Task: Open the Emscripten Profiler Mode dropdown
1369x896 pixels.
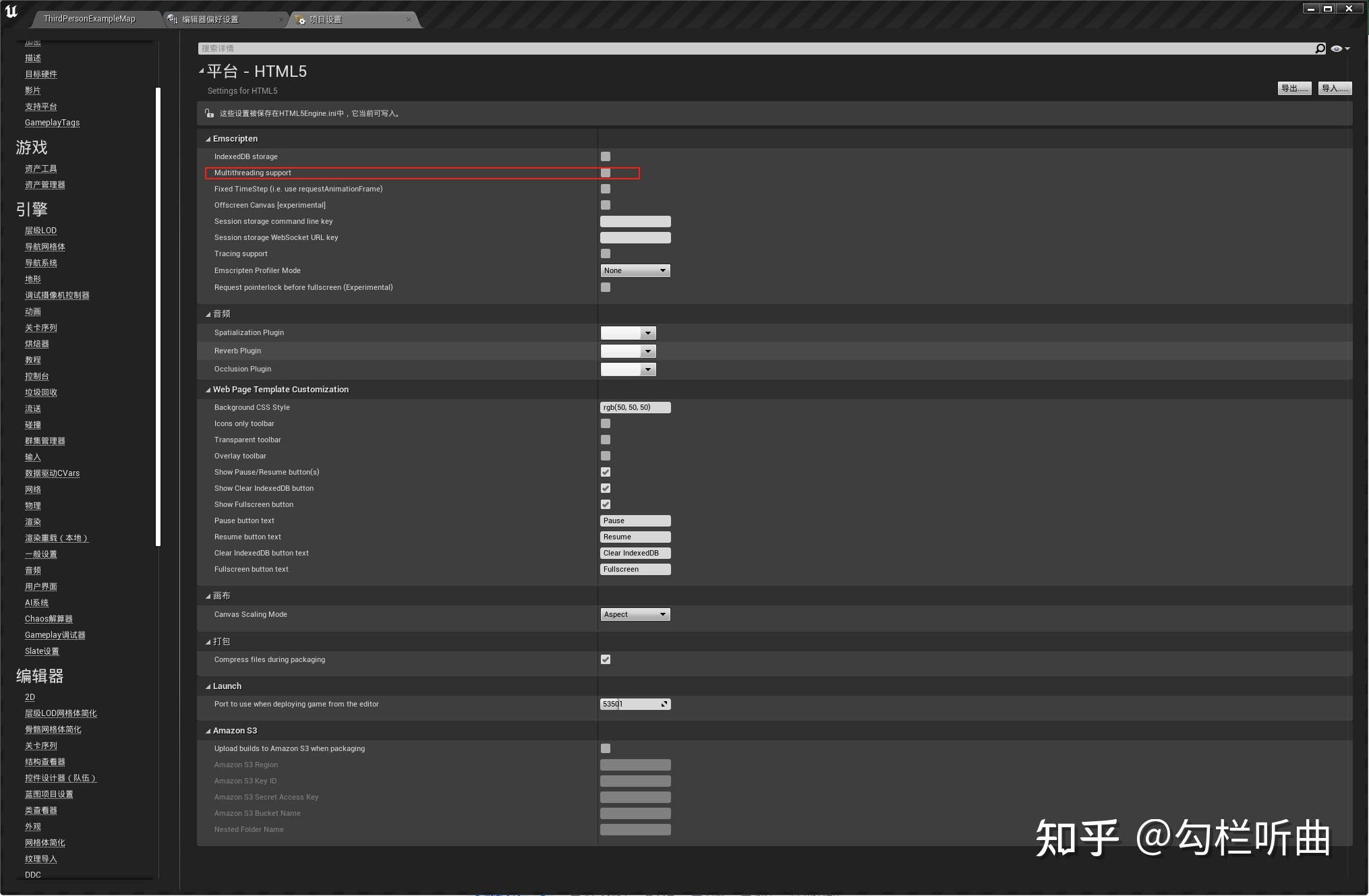Action: click(x=635, y=270)
